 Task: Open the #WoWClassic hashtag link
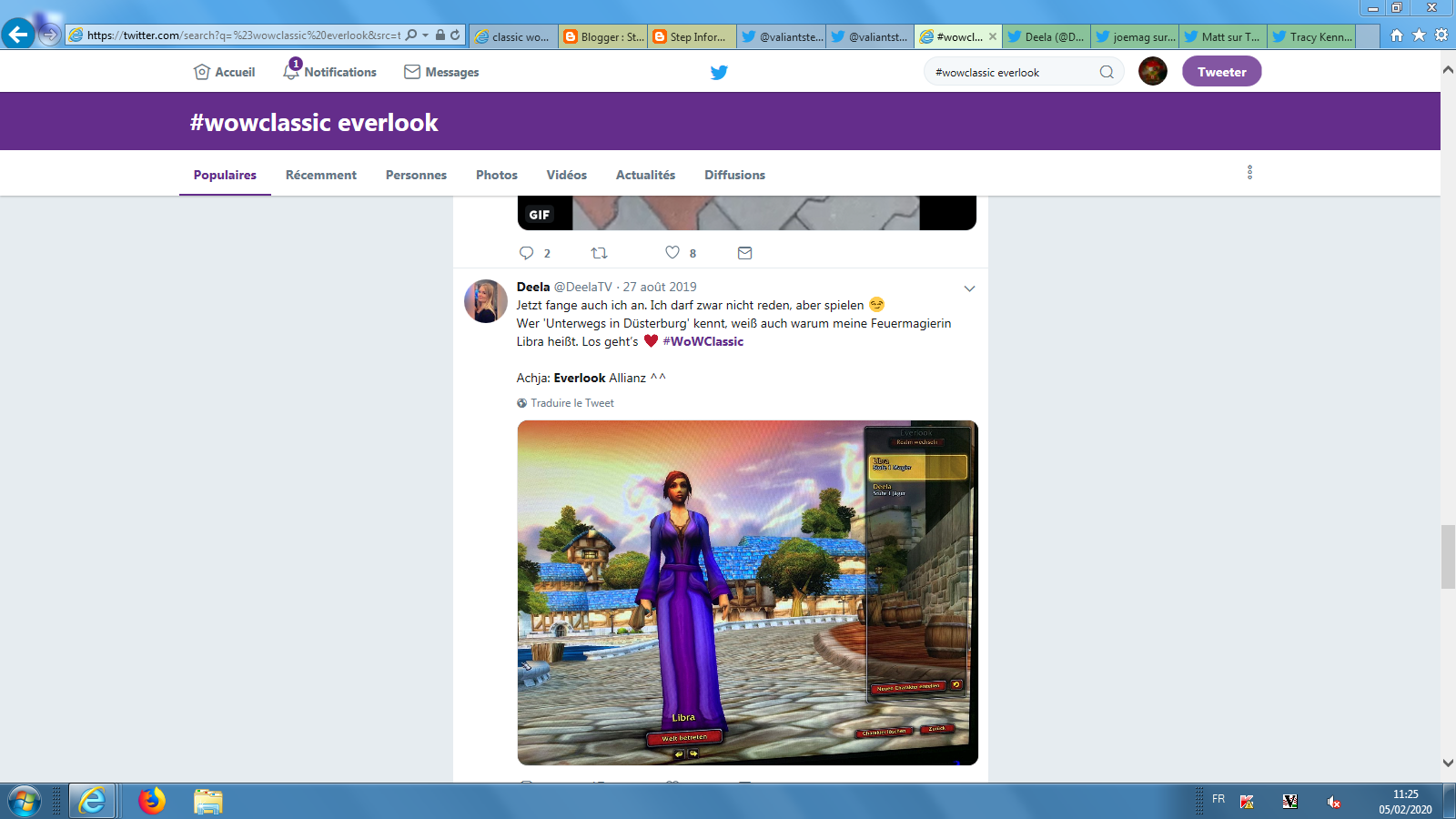703,341
